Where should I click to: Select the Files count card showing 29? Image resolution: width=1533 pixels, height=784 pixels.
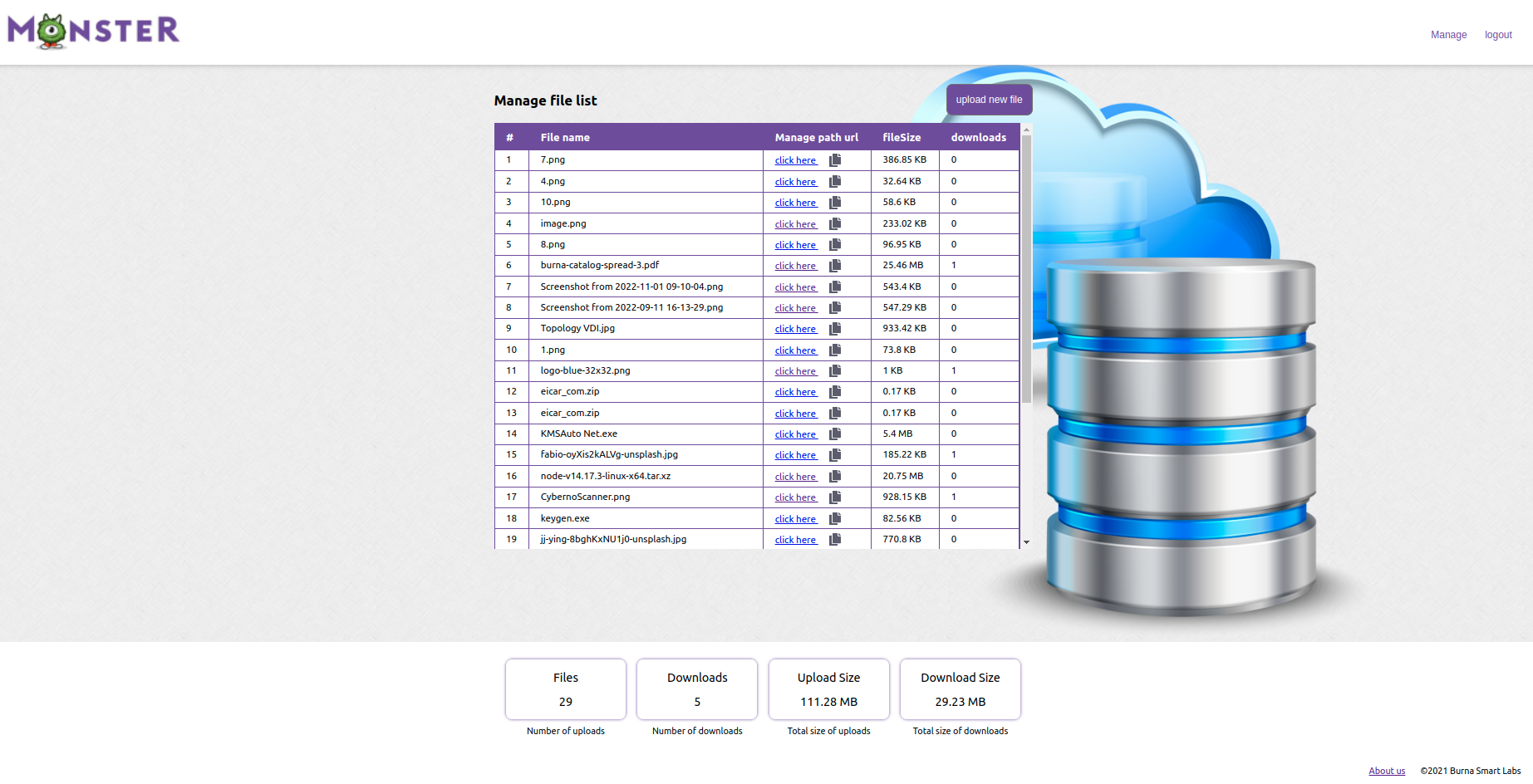[566, 689]
